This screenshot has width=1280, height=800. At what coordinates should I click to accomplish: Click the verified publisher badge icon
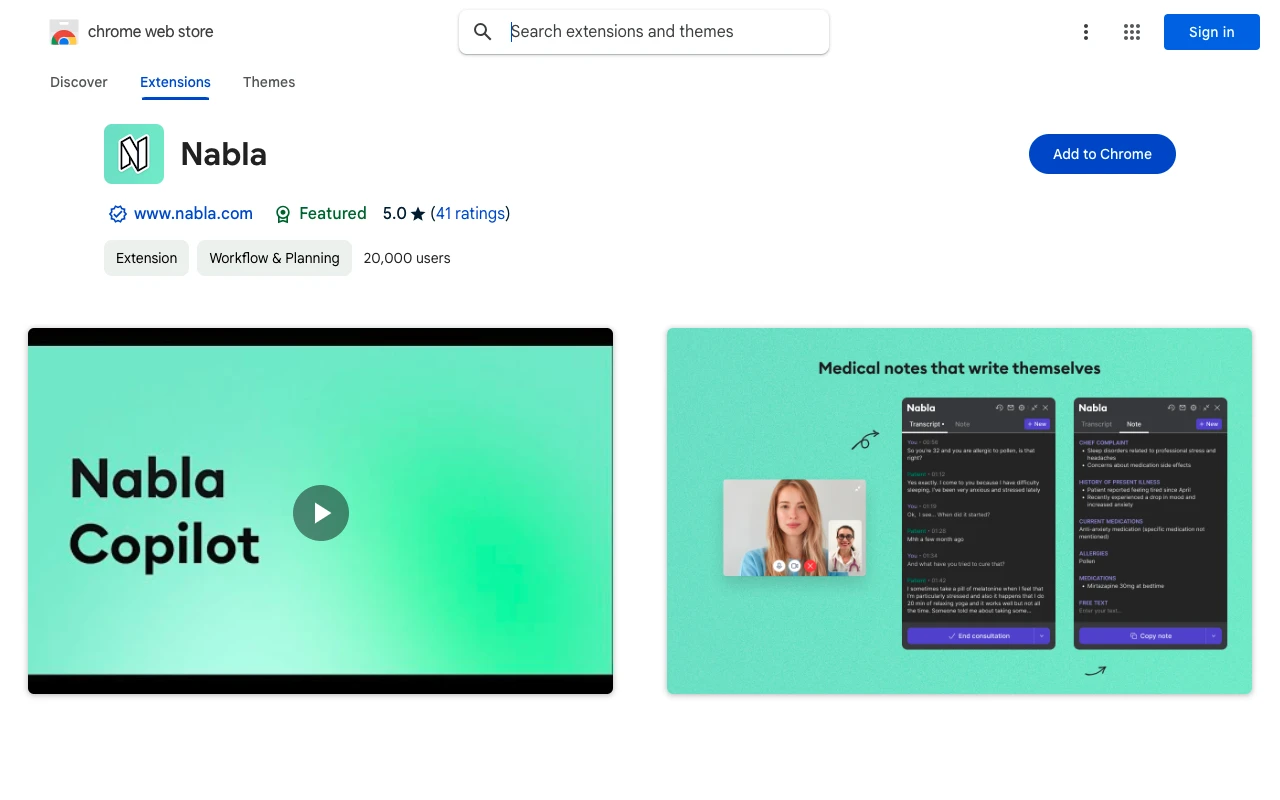coord(118,214)
